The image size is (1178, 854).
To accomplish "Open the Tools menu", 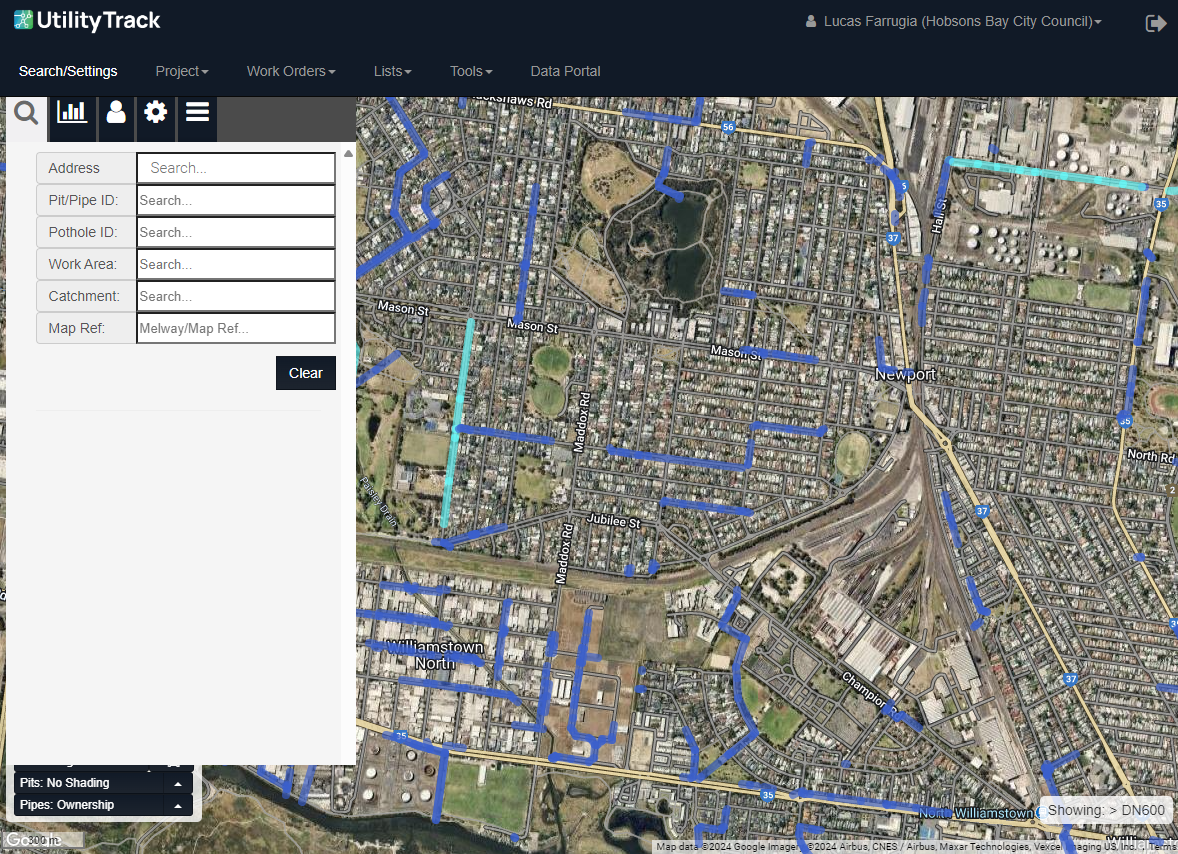I will 471,71.
